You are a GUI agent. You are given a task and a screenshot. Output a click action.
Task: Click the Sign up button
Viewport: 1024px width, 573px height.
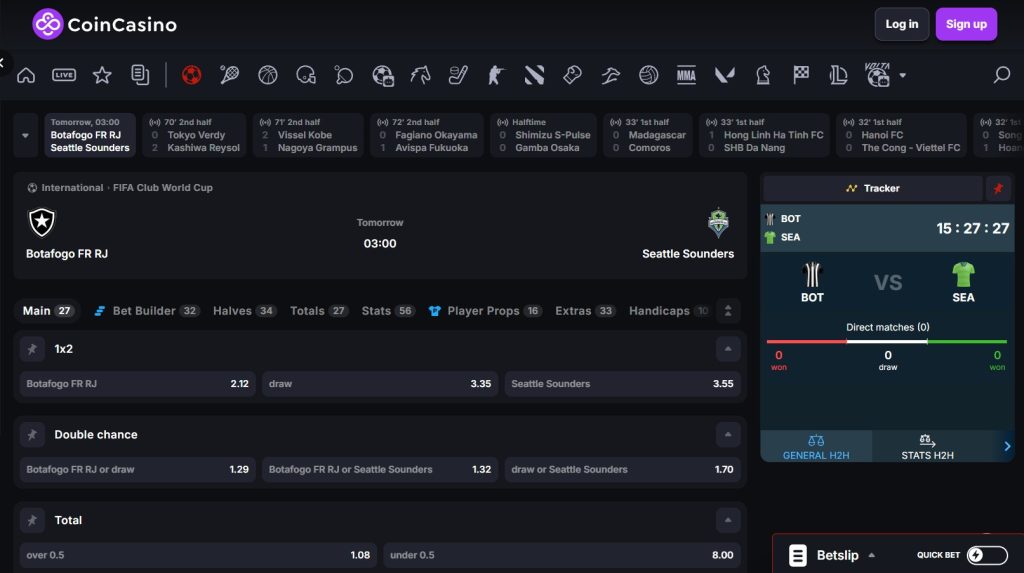pyautogui.click(x=966, y=24)
